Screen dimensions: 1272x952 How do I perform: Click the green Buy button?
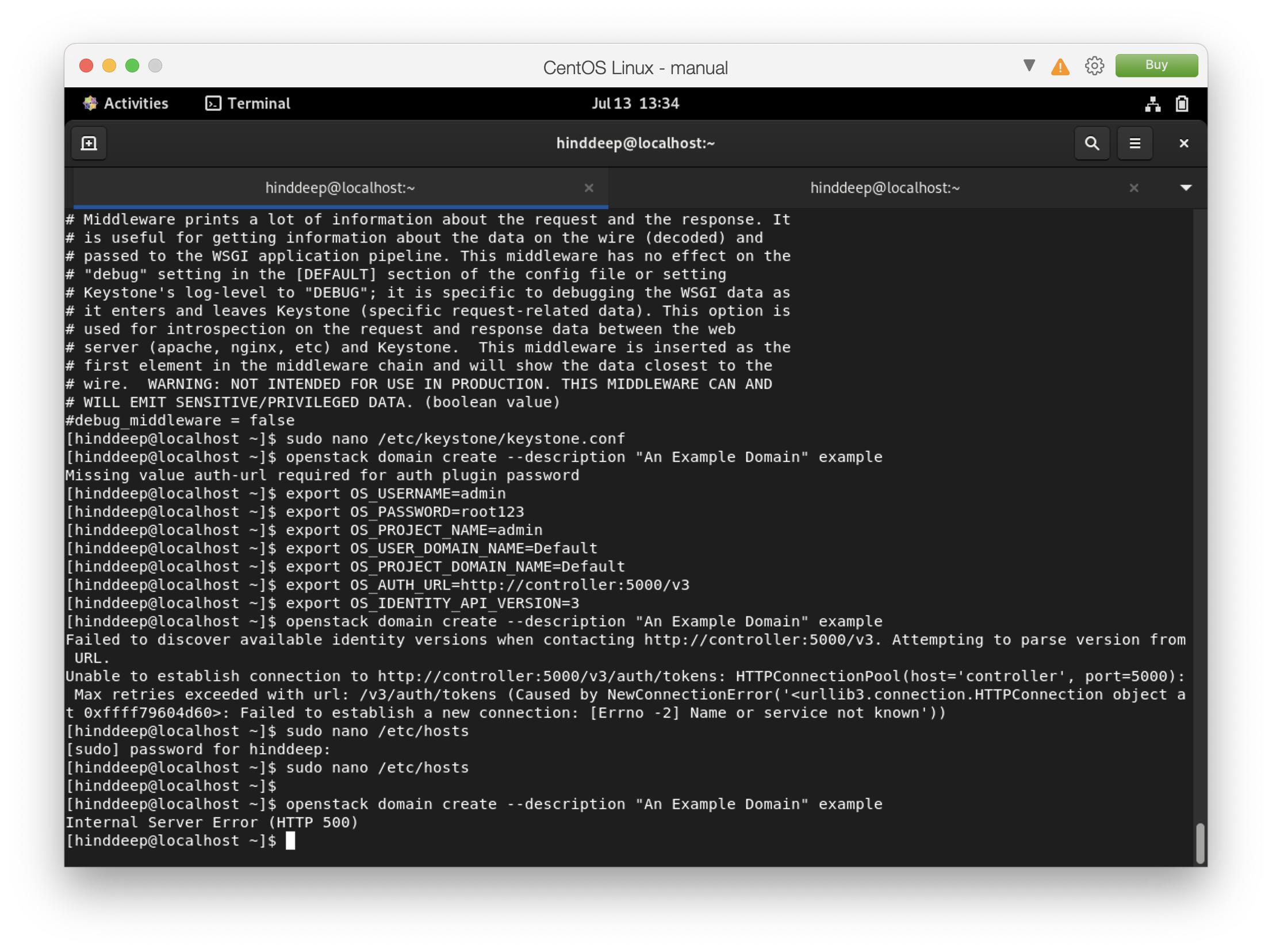pos(1156,65)
